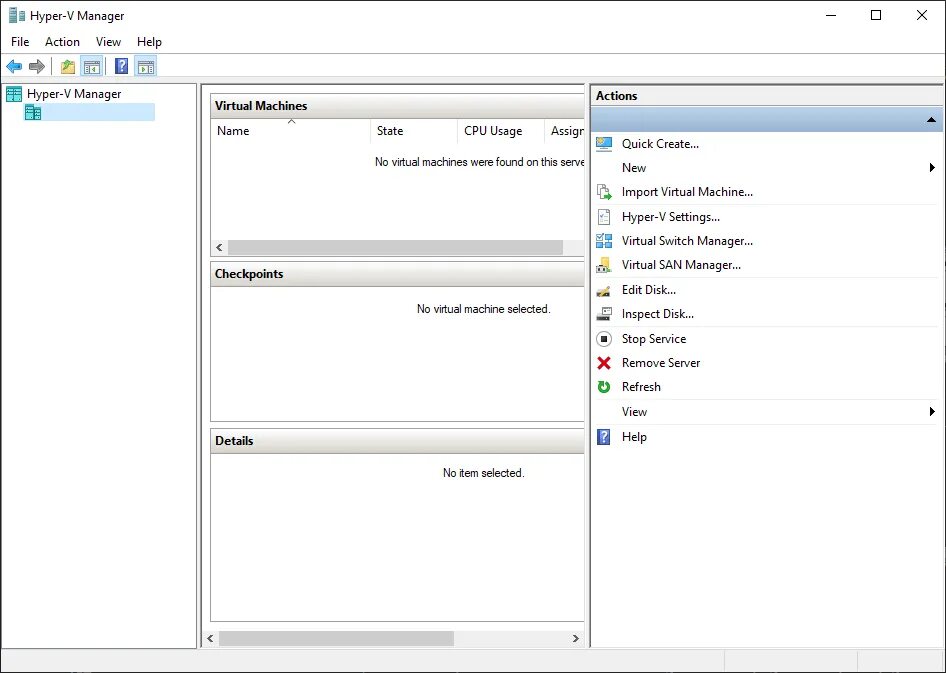Expand the New submenu arrow
This screenshot has width=946, height=673.
point(932,168)
